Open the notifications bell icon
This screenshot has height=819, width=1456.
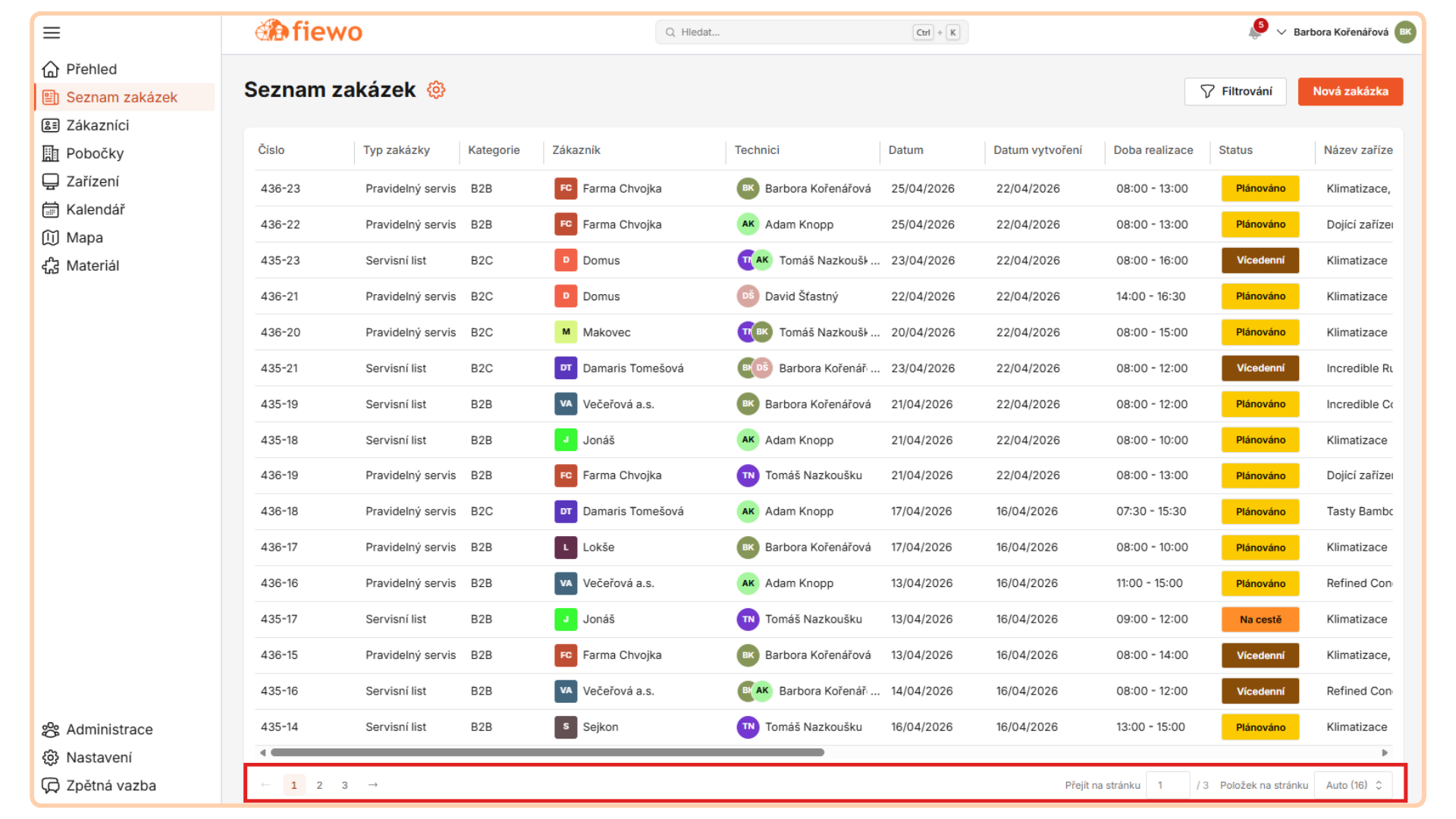[x=1255, y=32]
